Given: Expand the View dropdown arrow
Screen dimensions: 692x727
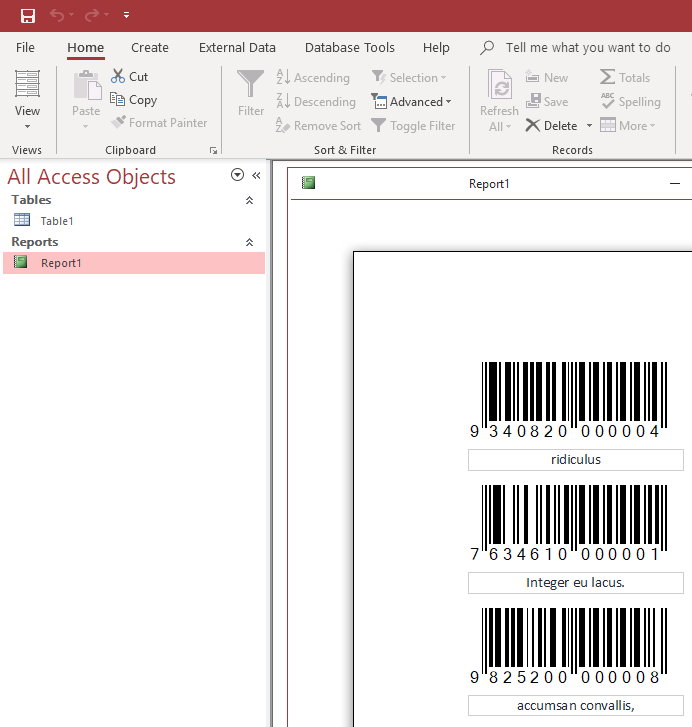Looking at the screenshot, I should pyautogui.click(x=27, y=127).
